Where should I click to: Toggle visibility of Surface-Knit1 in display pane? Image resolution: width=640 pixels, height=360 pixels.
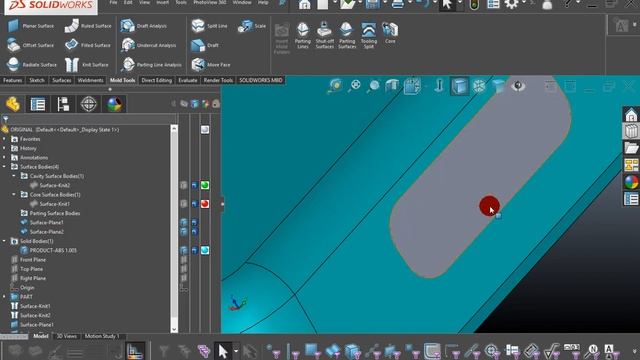point(184,203)
